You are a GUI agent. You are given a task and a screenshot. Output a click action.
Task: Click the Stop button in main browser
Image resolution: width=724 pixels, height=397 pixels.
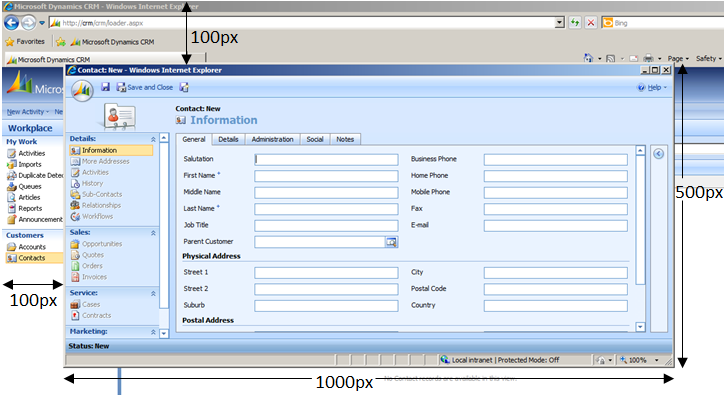pos(591,23)
